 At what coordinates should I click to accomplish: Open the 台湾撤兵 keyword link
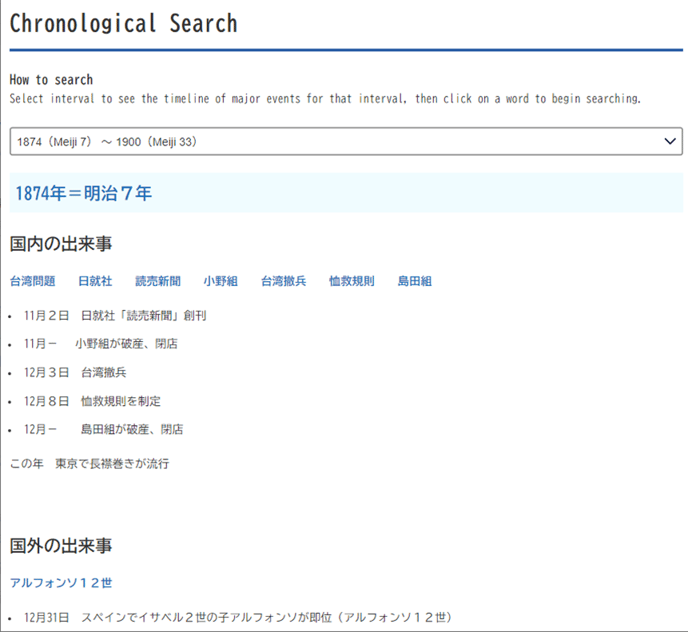point(284,281)
